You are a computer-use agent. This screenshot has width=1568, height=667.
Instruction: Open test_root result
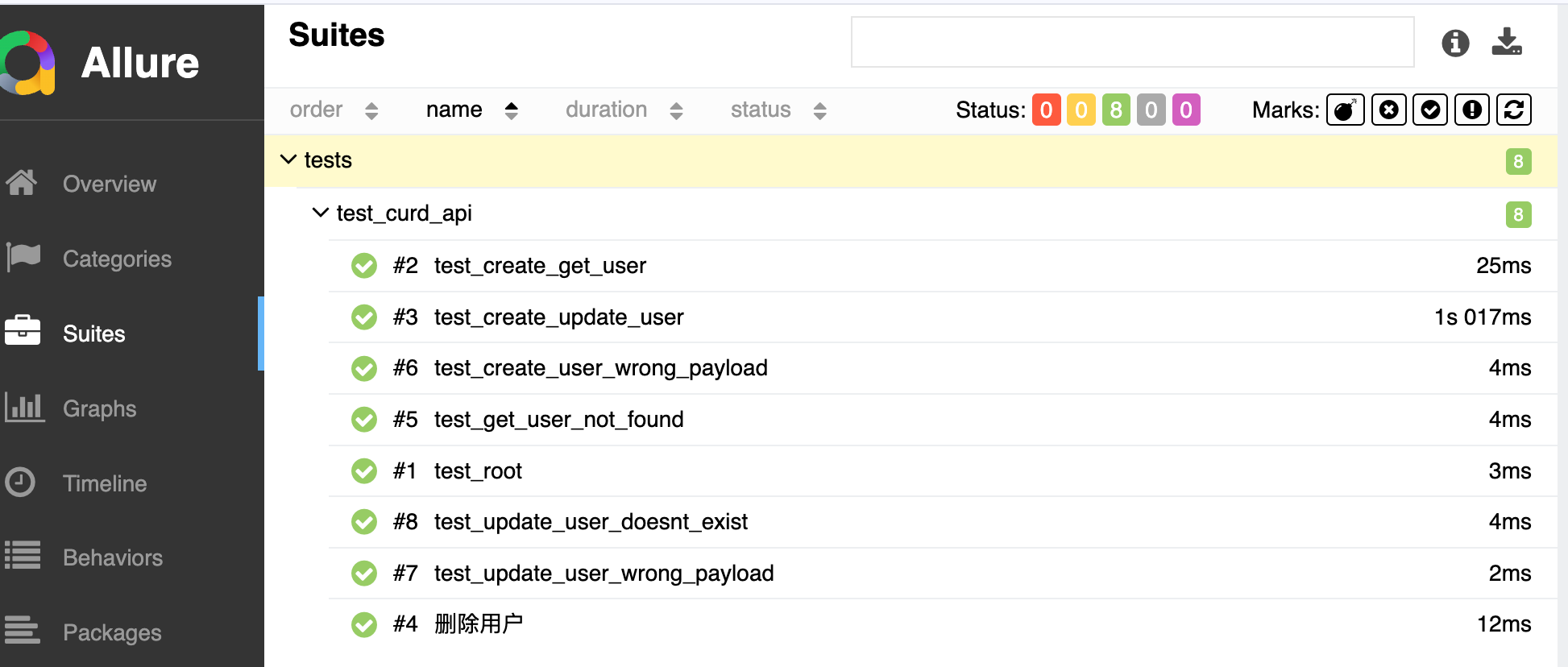942,471
